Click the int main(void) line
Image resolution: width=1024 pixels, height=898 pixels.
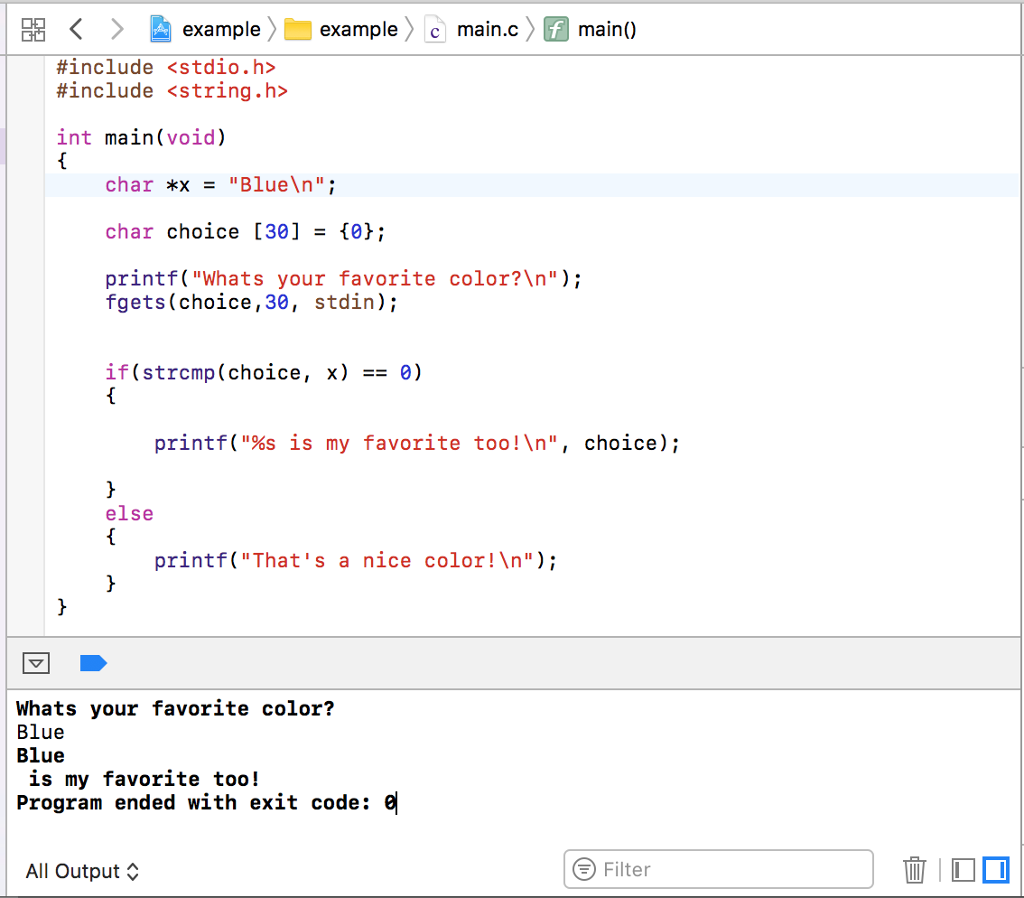click(141, 138)
